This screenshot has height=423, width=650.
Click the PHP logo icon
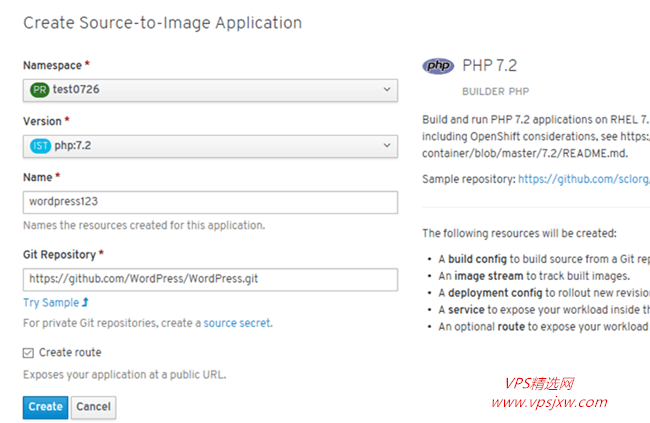pos(438,66)
